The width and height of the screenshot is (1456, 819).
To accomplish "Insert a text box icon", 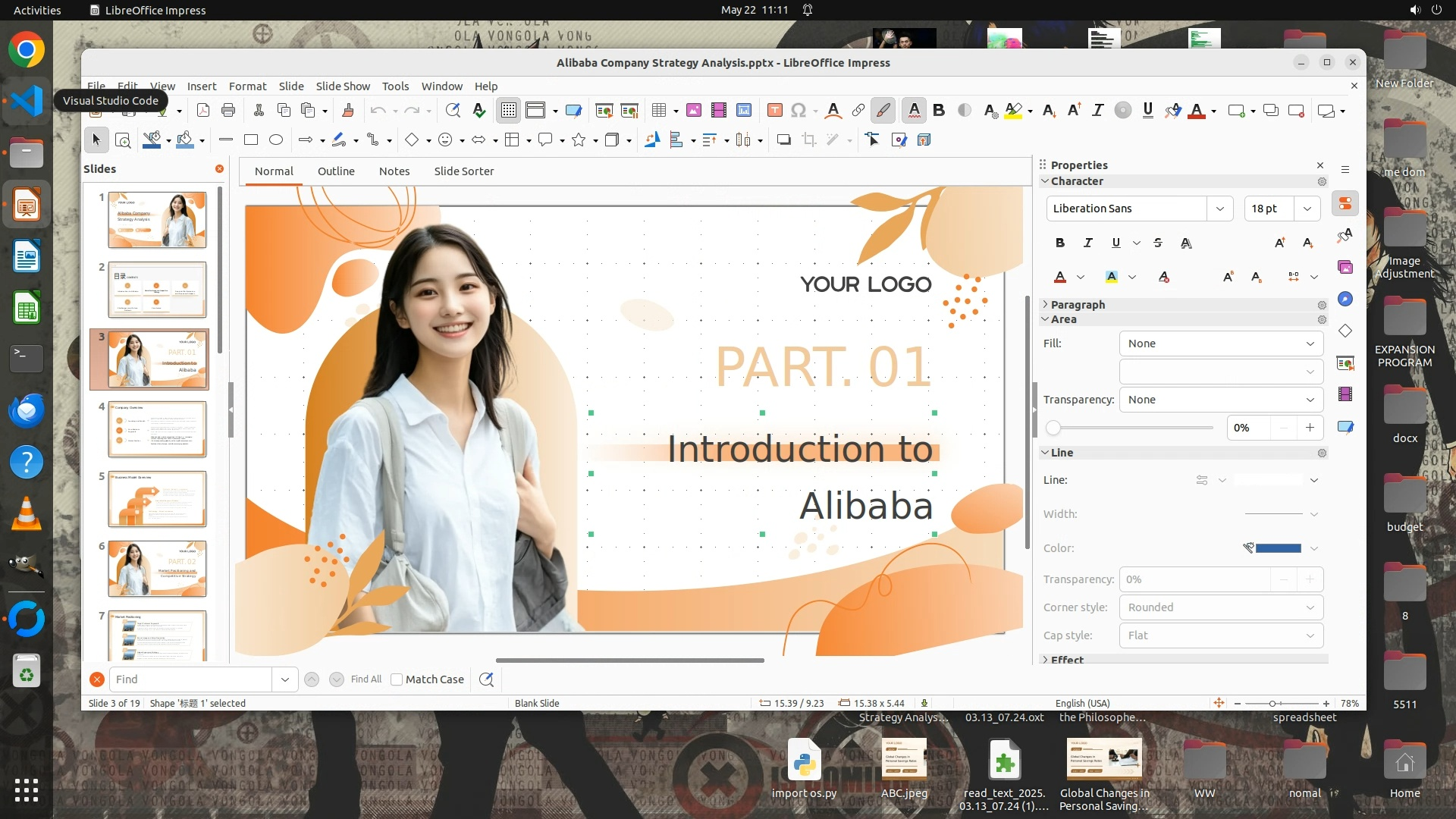I will [x=774, y=111].
